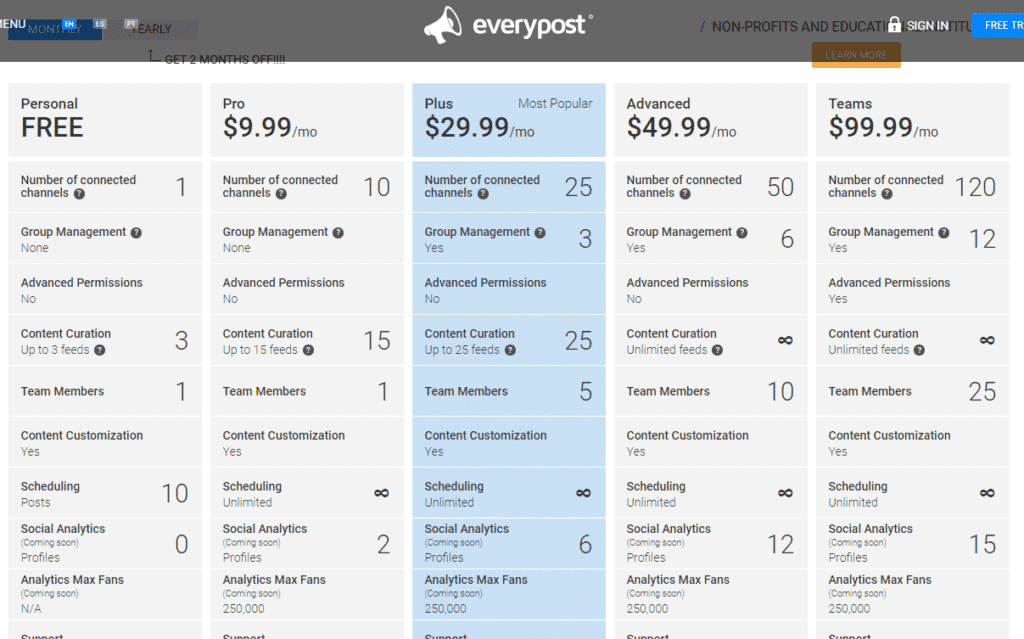
Task: Click Group Management value 6 in Advanced
Action: (788, 239)
